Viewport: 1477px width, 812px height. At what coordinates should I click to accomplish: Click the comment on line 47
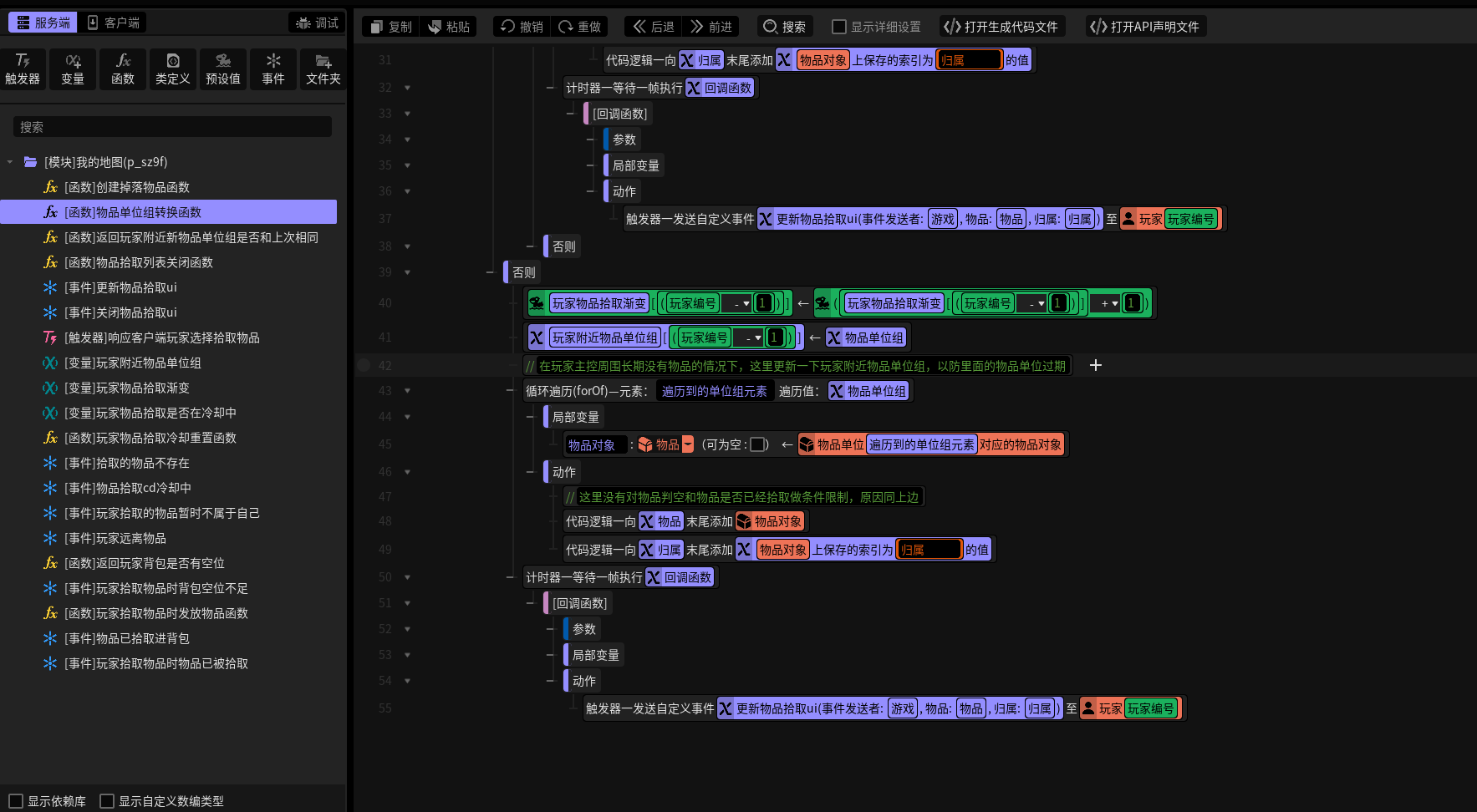tap(743, 497)
